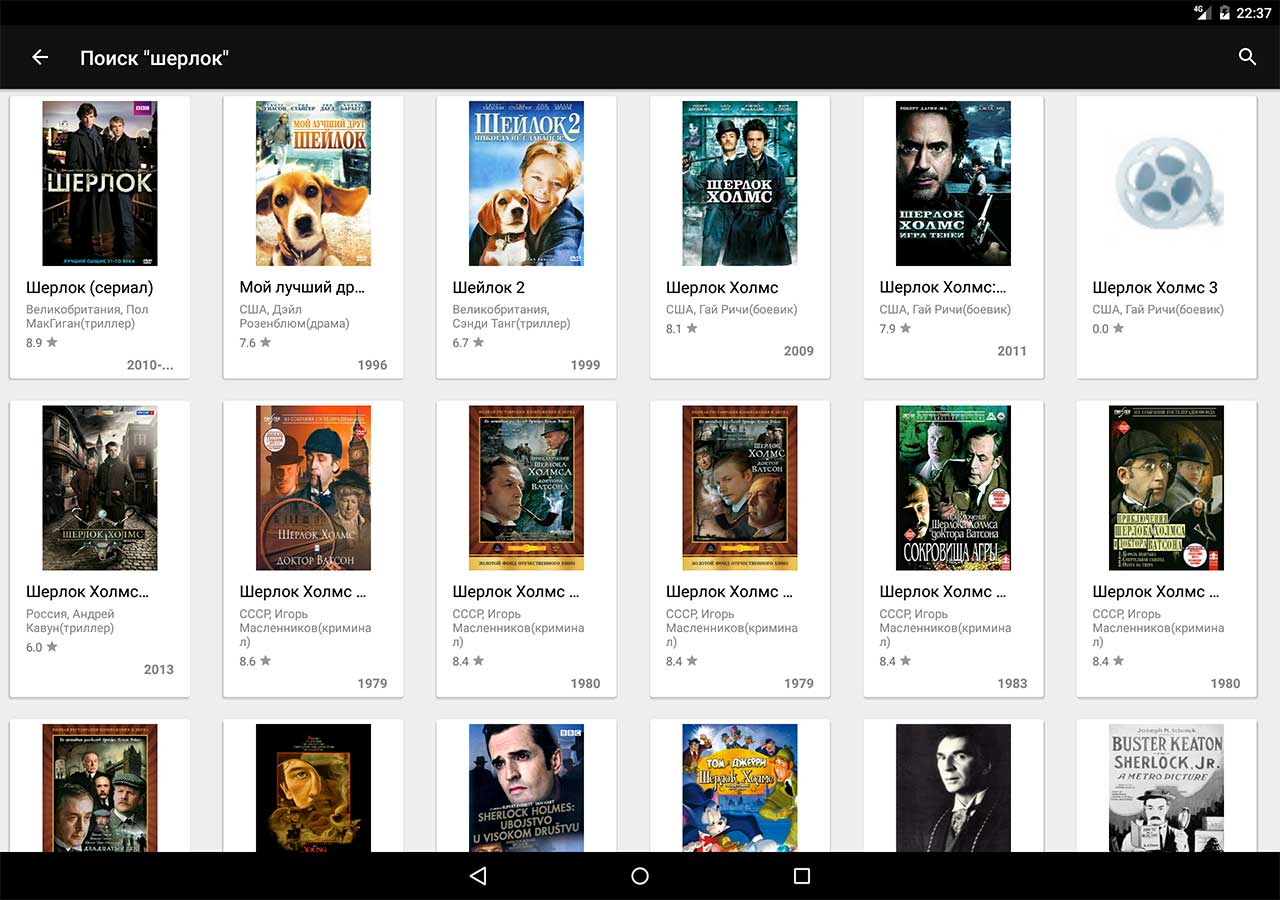Select the title 'Шерлок Холмс:...' from 2011
This screenshot has height=900, width=1280.
pyautogui.click(x=943, y=288)
